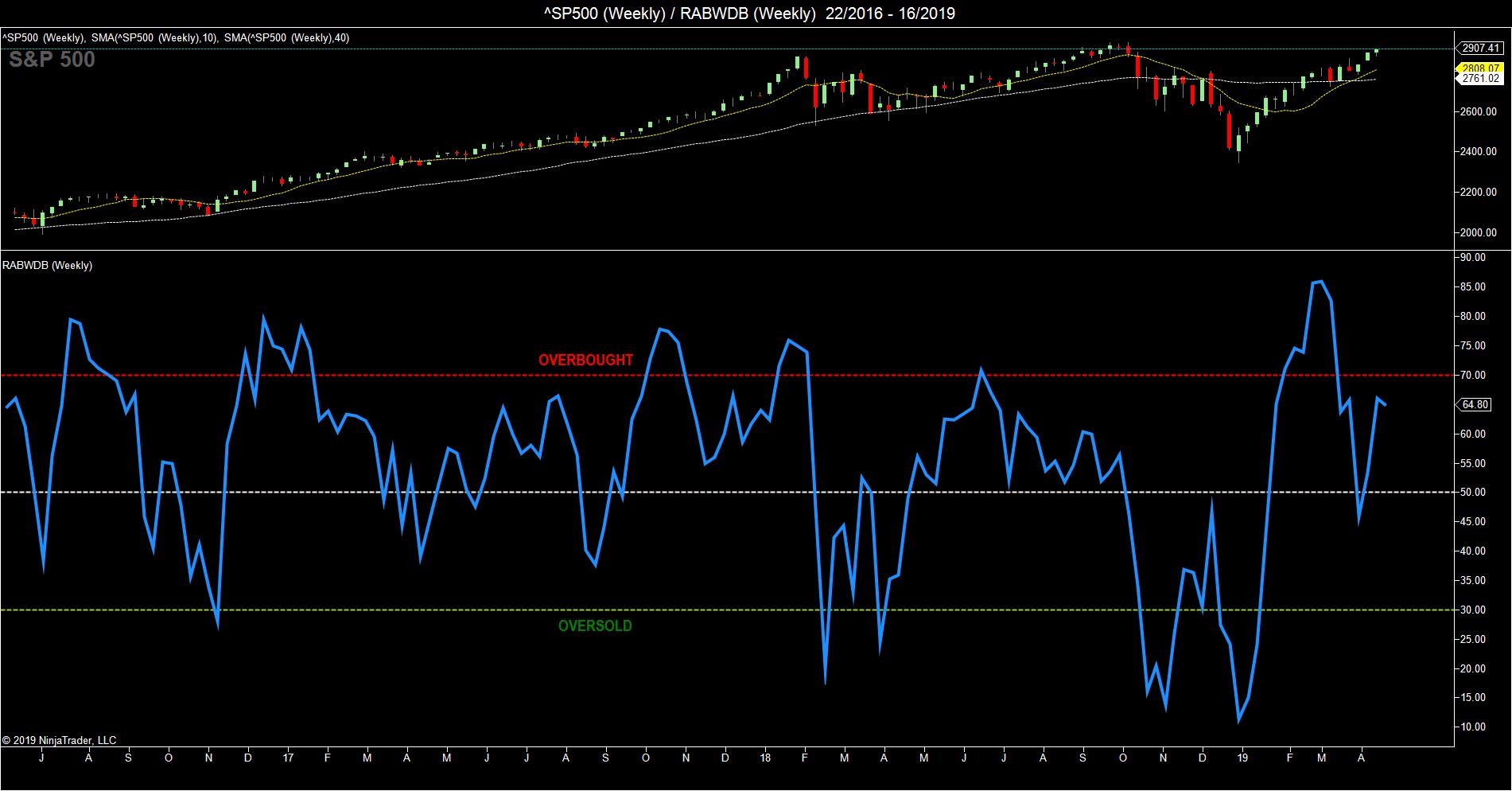Click the green OVERSOLD label
1512x791 pixels.
pos(595,626)
